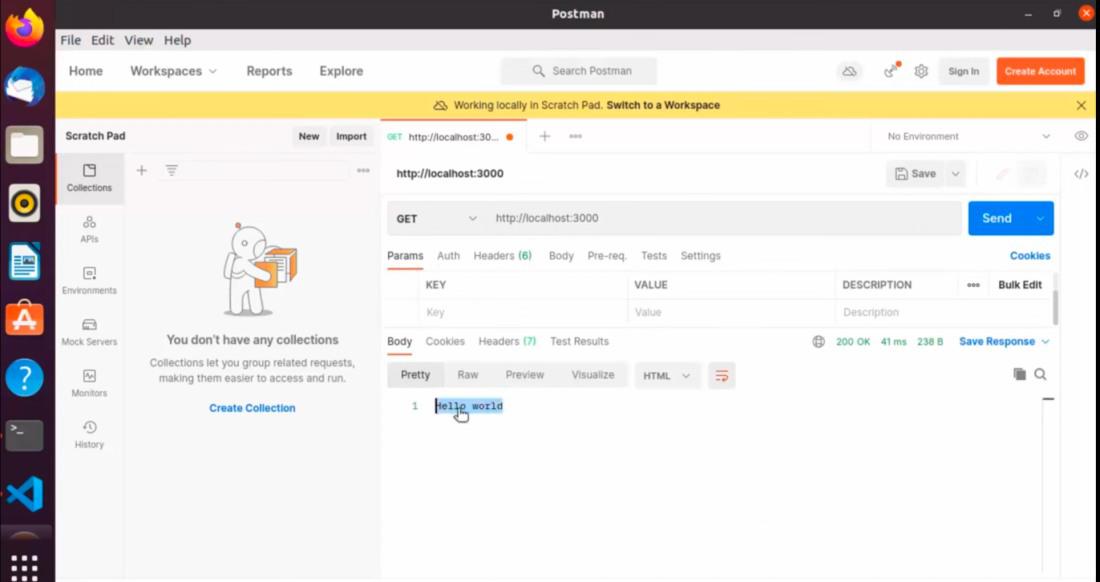Open the Edit menu
Viewport: 1100px width, 582px height.
[102, 40]
